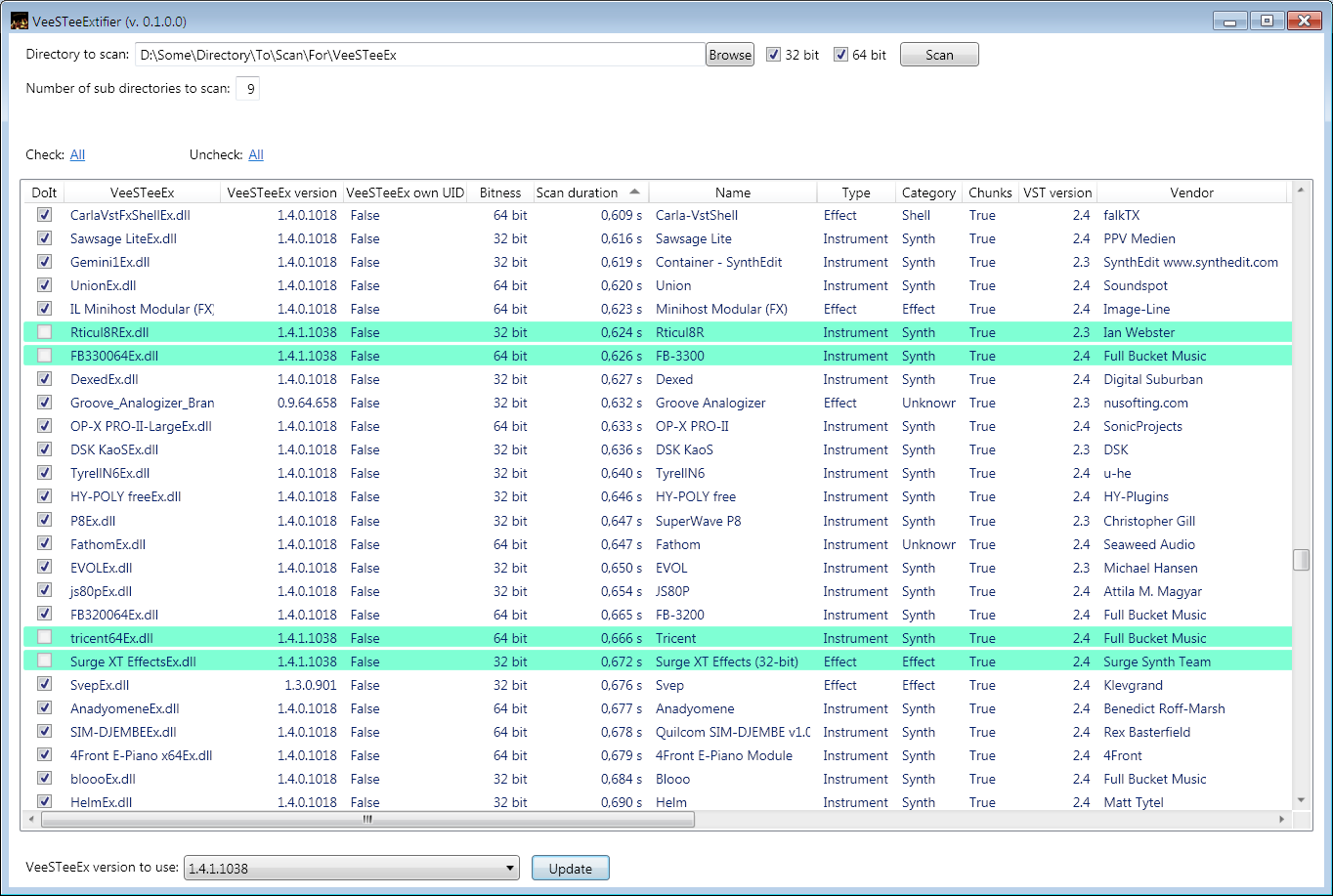Sort by the VST version column header
The width and height of the screenshot is (1333, 896).
tap(1056, 192)
